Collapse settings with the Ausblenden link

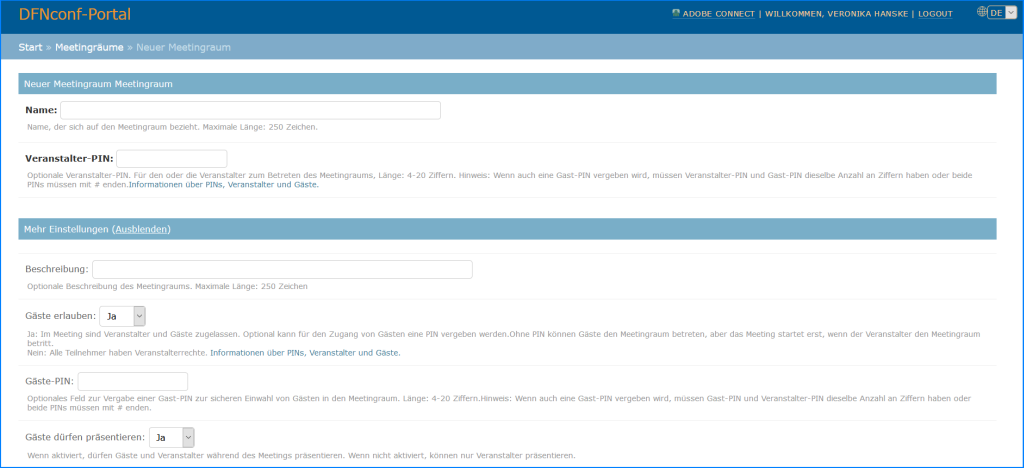(x=141, y=229)
